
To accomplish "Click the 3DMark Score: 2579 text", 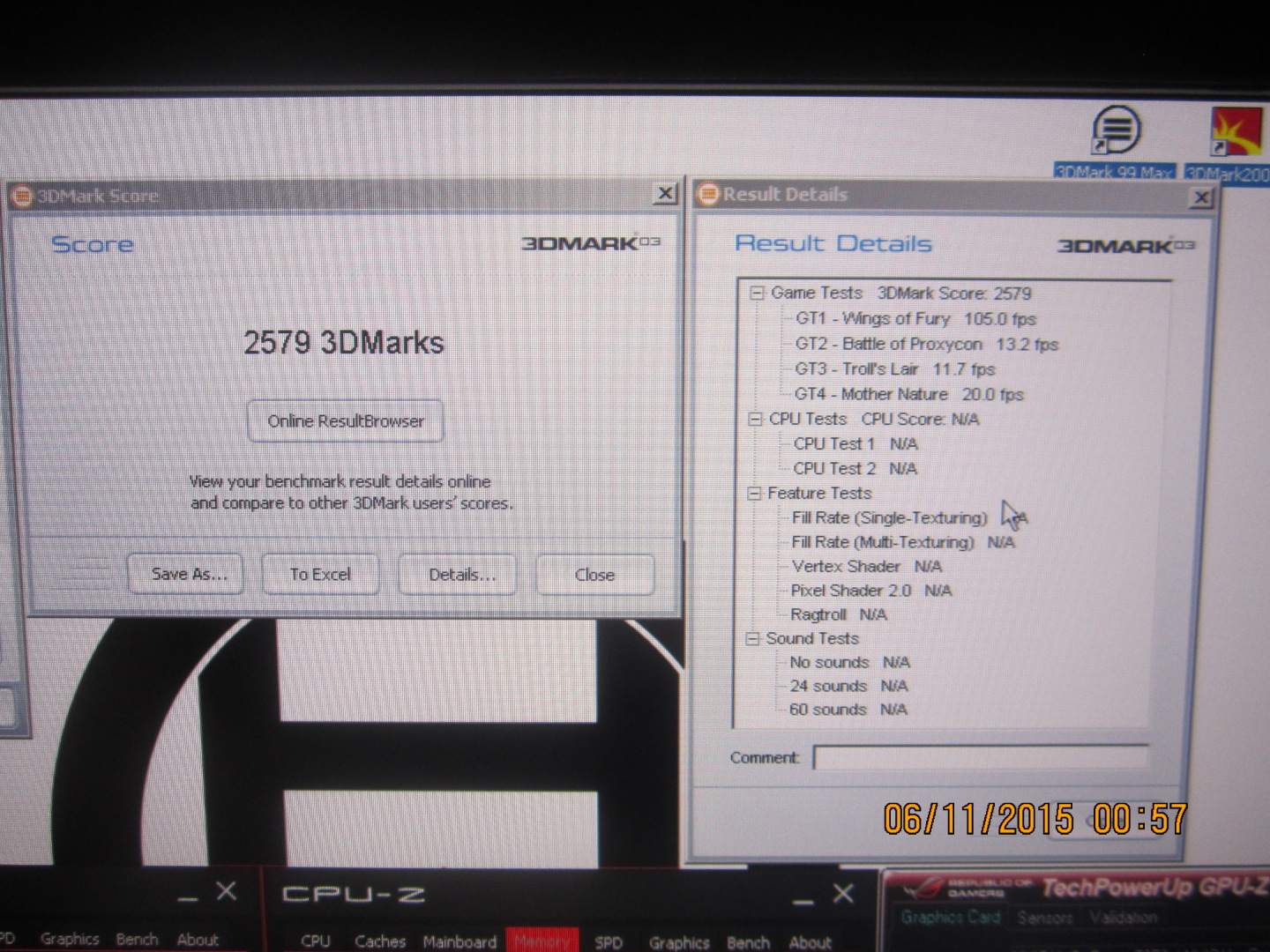I will 954,293.
